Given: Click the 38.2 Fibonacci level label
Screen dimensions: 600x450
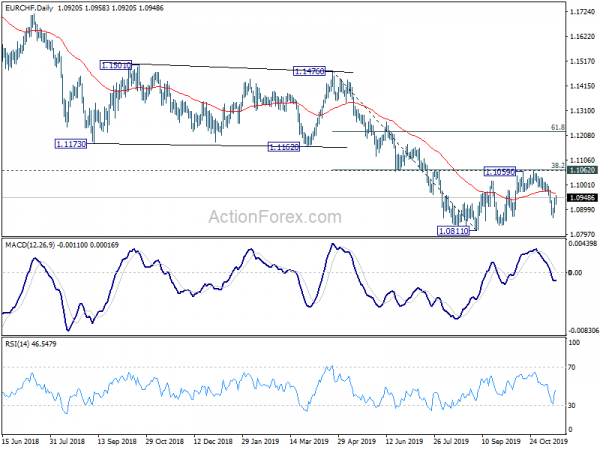Looking at the screenshot, I should (558, 165).
